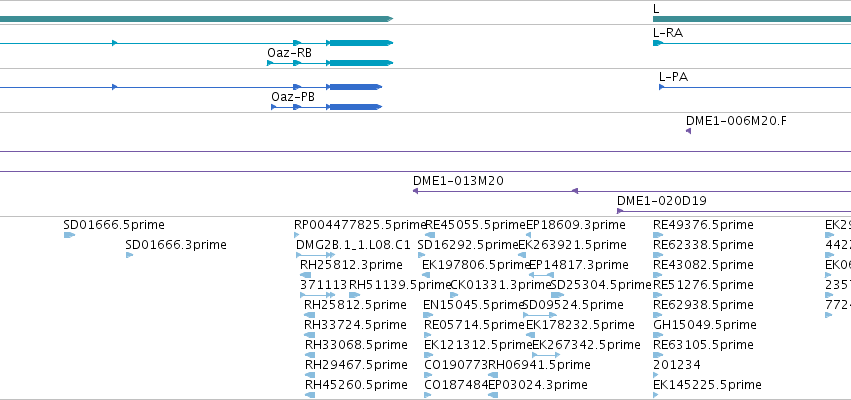Open the CO190773 feature label
This screenshot has height=400, width=851.
(456, 365)
